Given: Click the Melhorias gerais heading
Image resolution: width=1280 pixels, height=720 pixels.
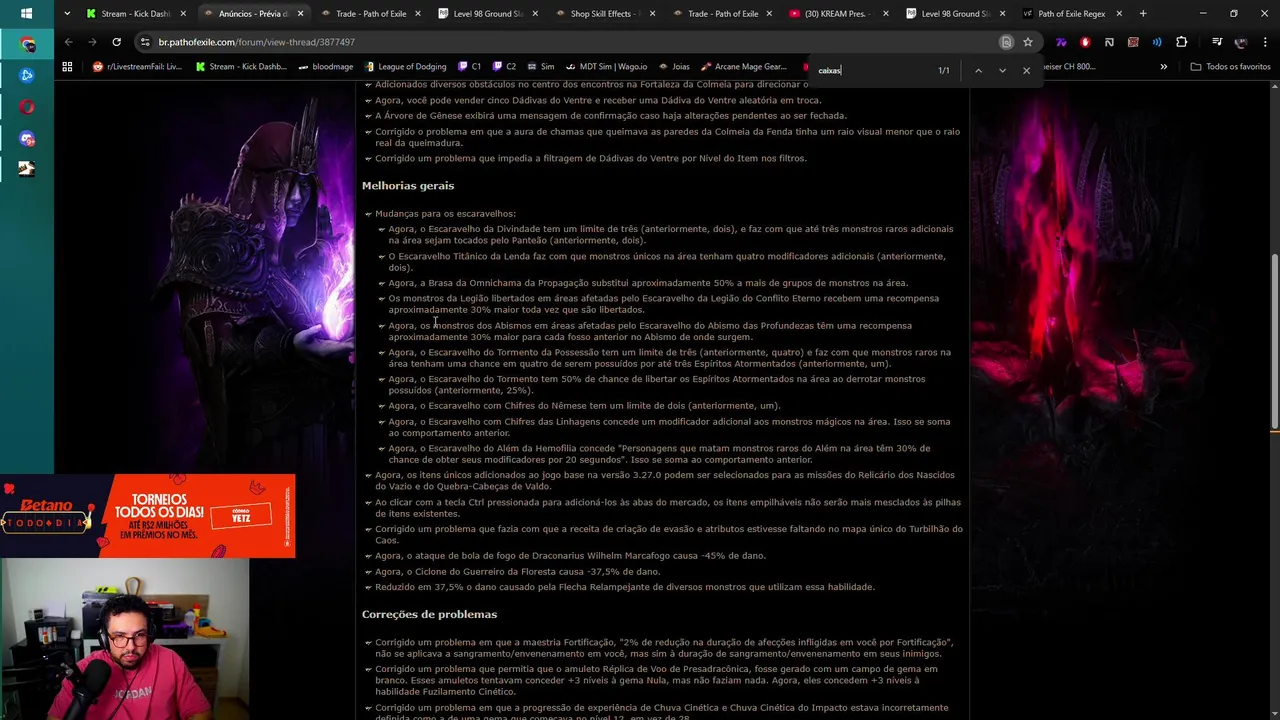Looking at the screenshot, I should pyautogui.click(x=408, y=186).
